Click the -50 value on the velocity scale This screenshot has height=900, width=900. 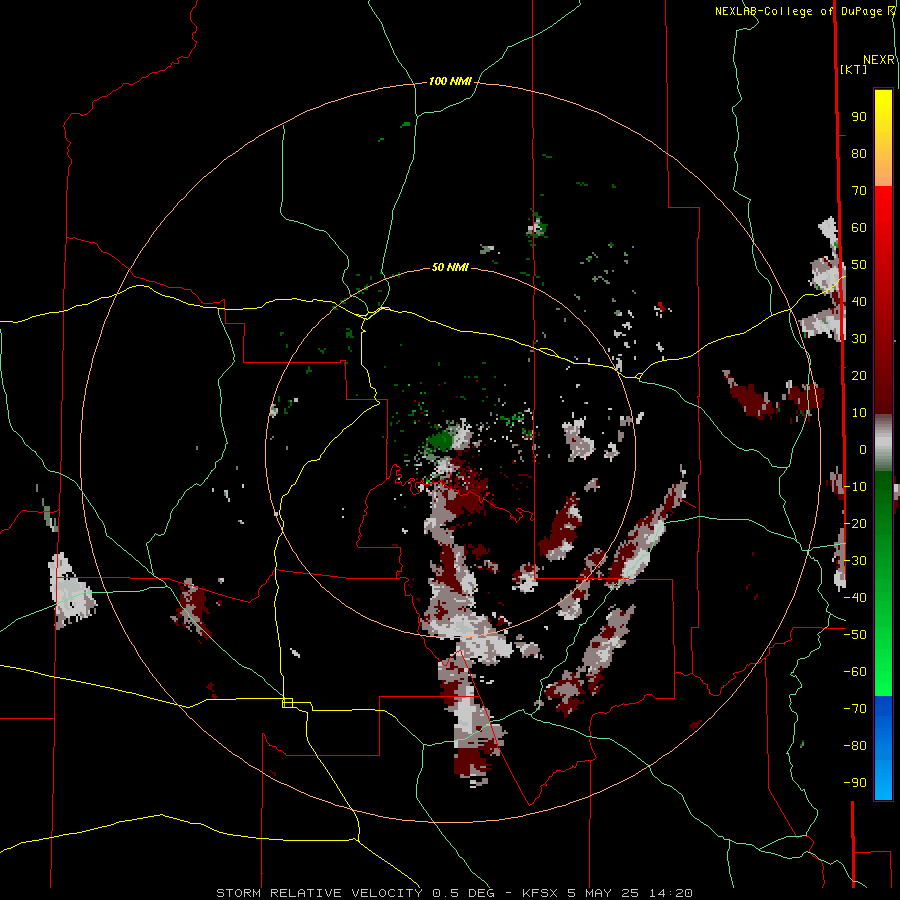click(x=855, y=635)
